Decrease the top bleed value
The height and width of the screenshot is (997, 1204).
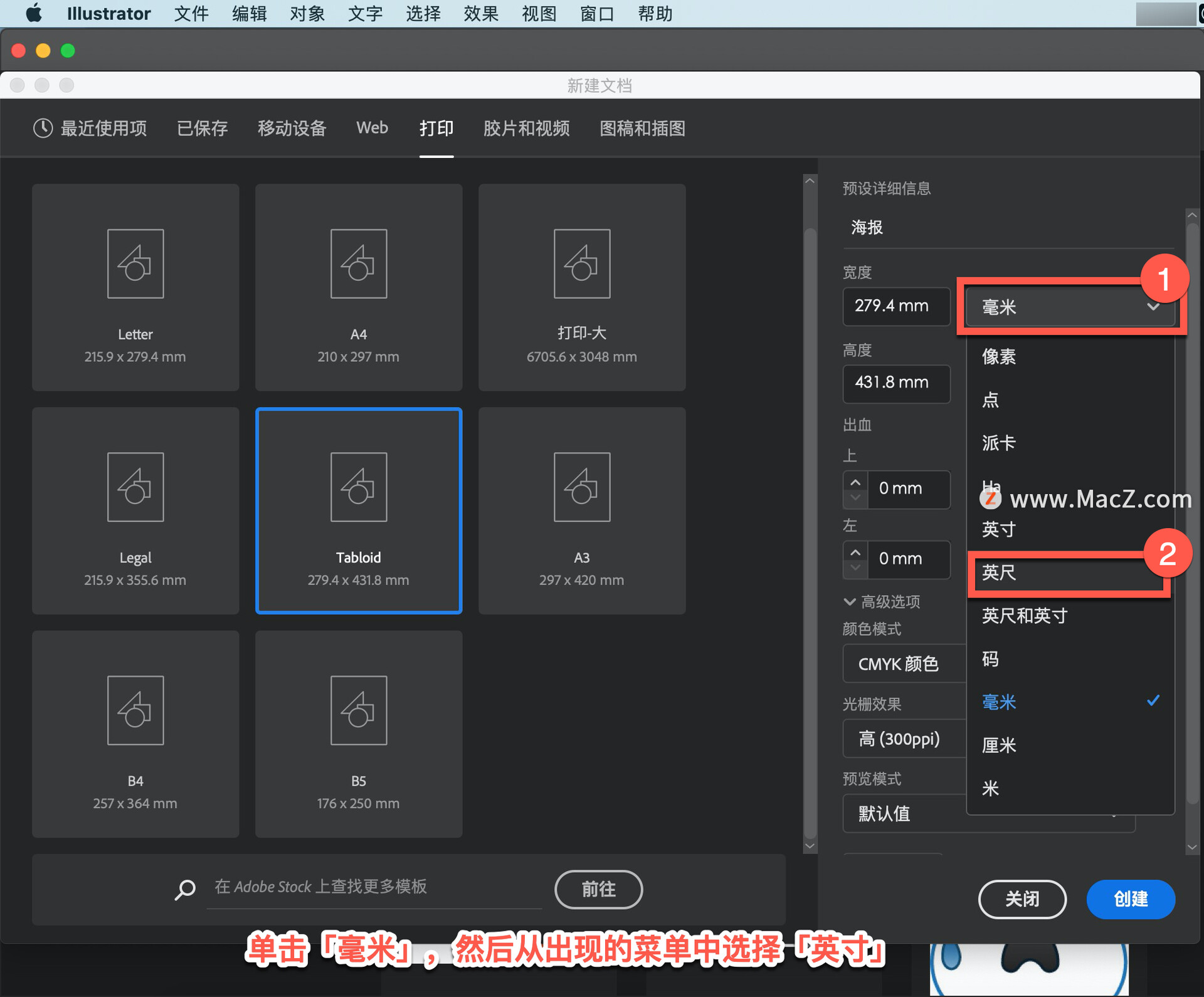[855, 498]
